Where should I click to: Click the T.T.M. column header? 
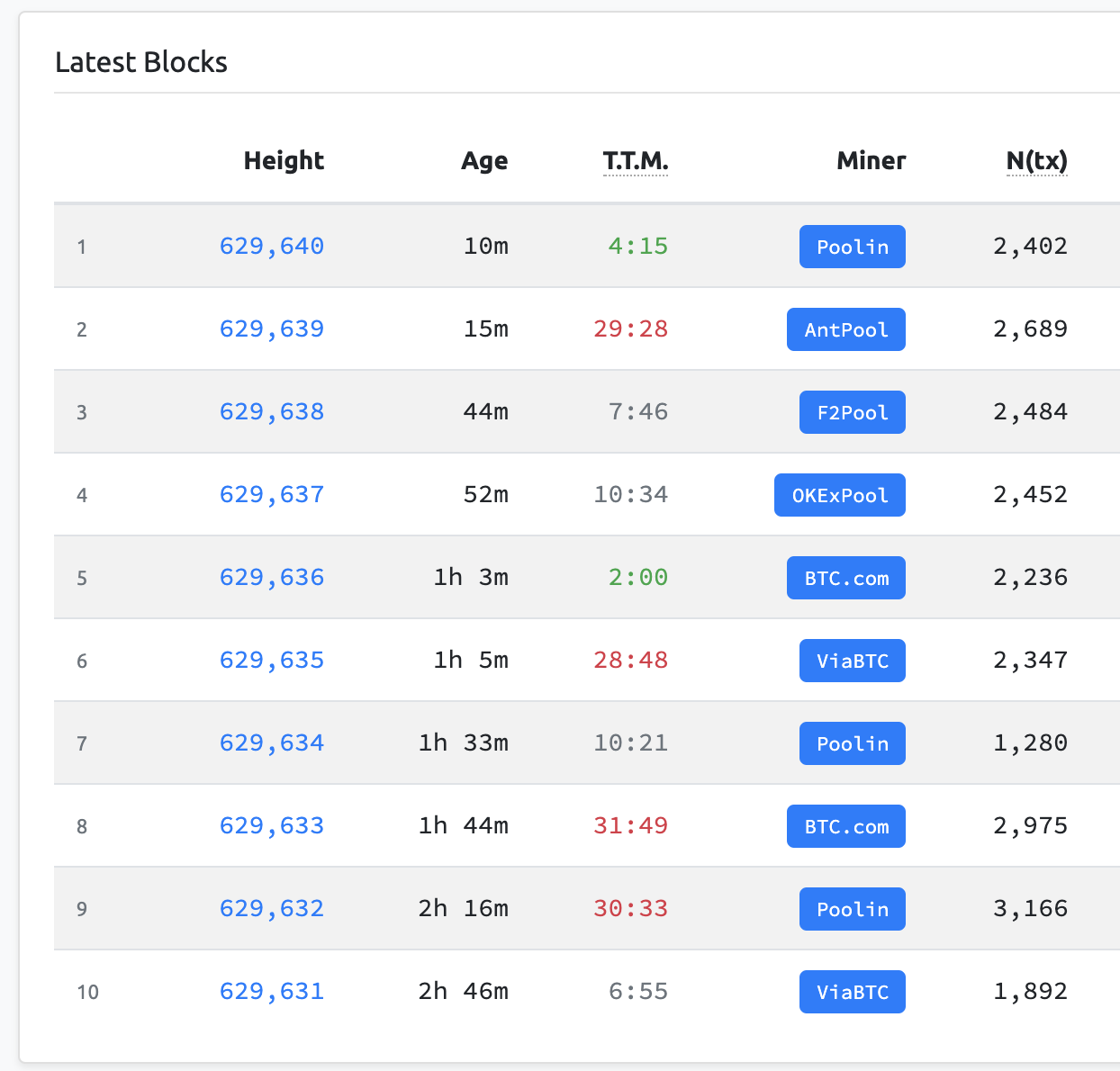coord(636,160)
